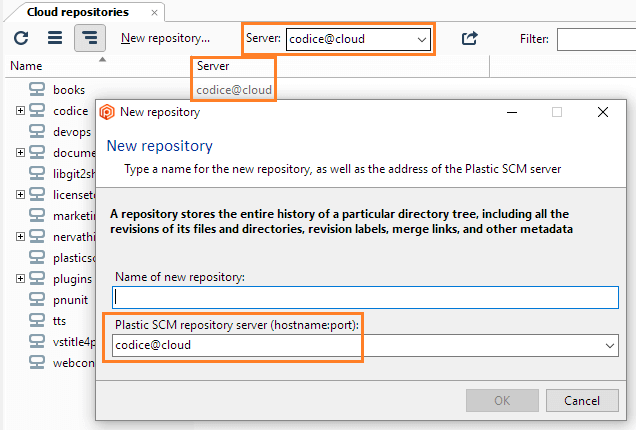Sort by the Name column header
Viewport: 636px width, 430px height.
(x=26, y=66)
